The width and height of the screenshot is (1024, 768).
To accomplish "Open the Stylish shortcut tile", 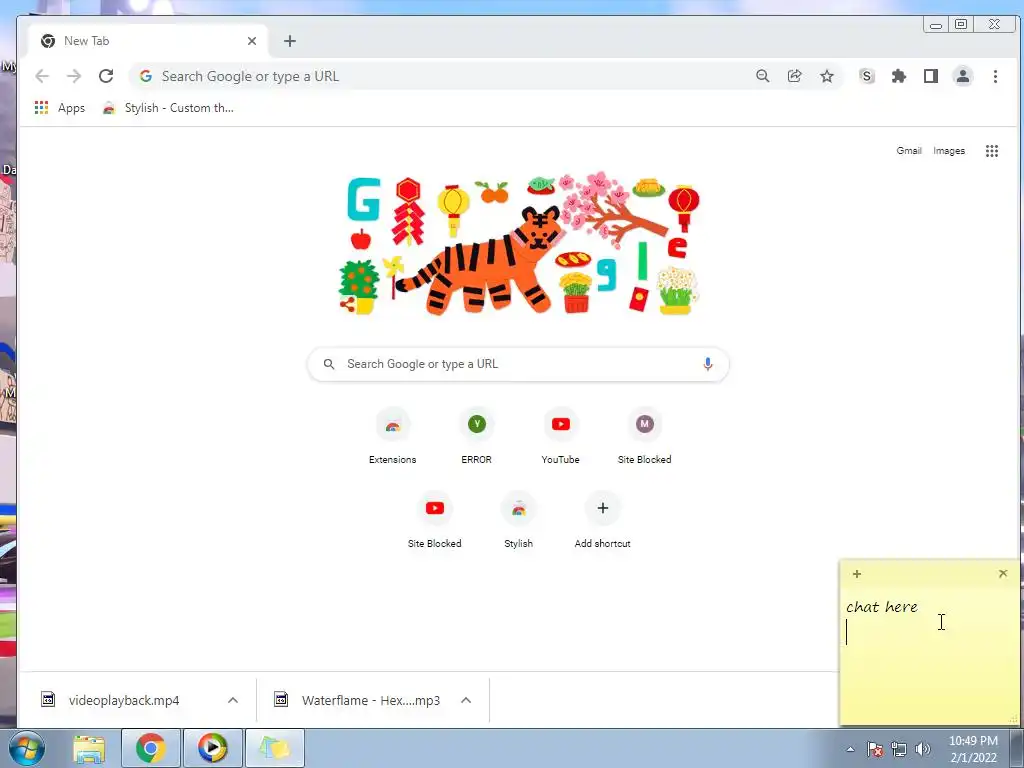I will [x=519, y=519].
